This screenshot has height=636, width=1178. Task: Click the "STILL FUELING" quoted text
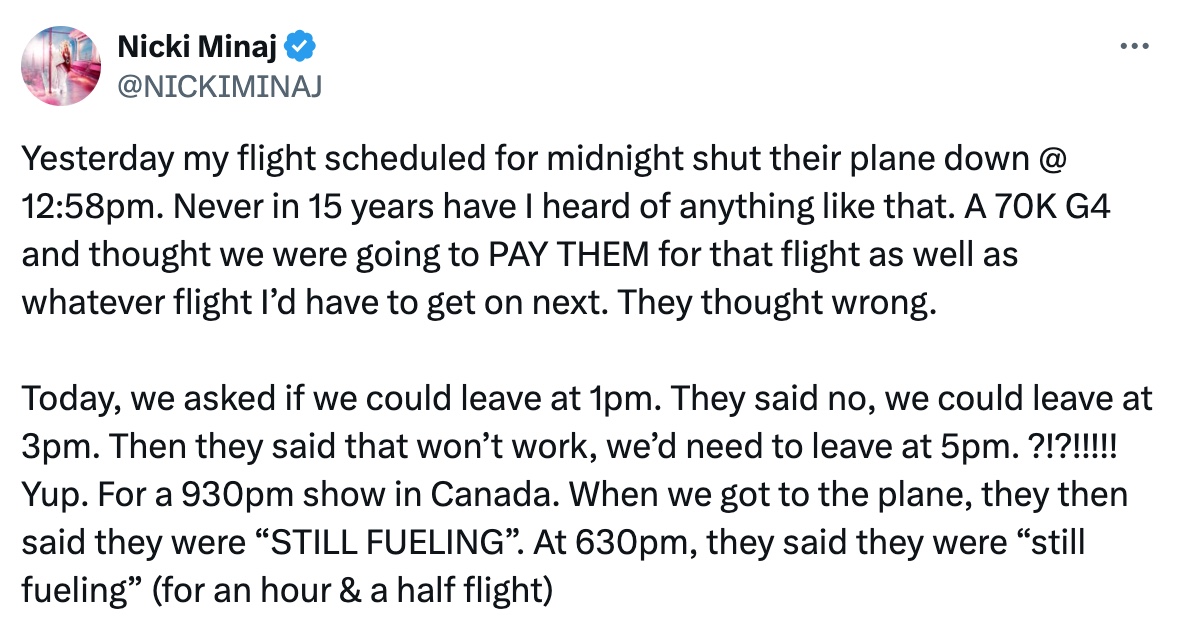click(386, 543)
